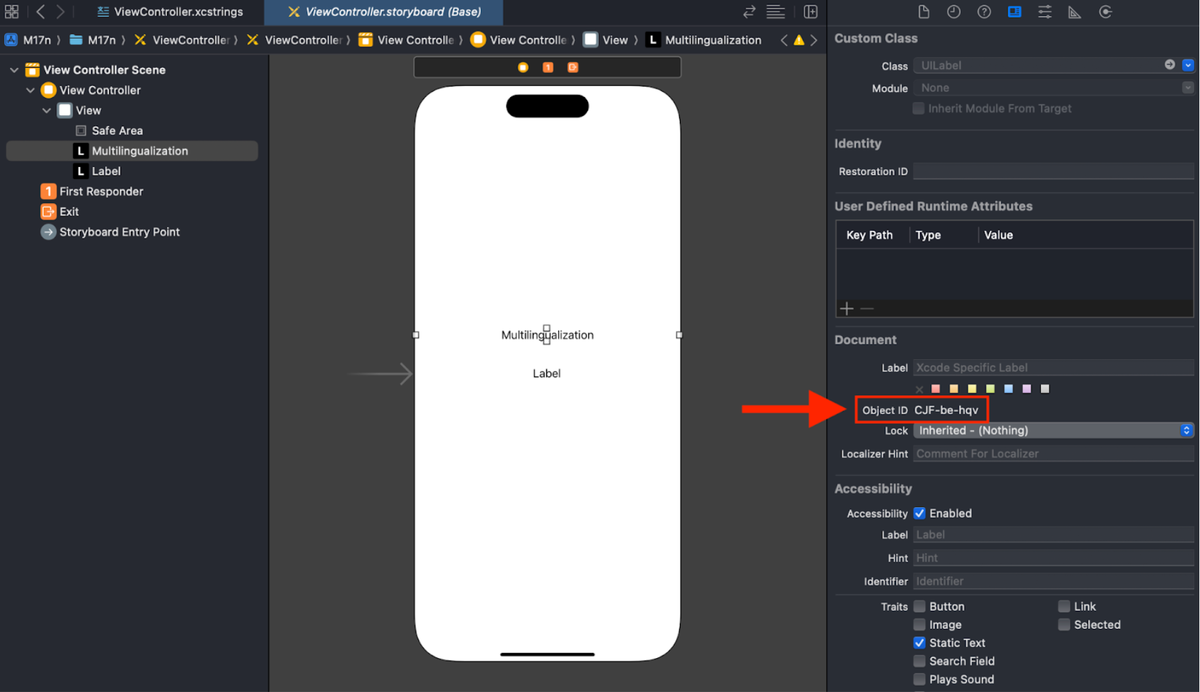Open the History inspector clock icon
This screenshot has width=1200, height=692.
(954, 12)
